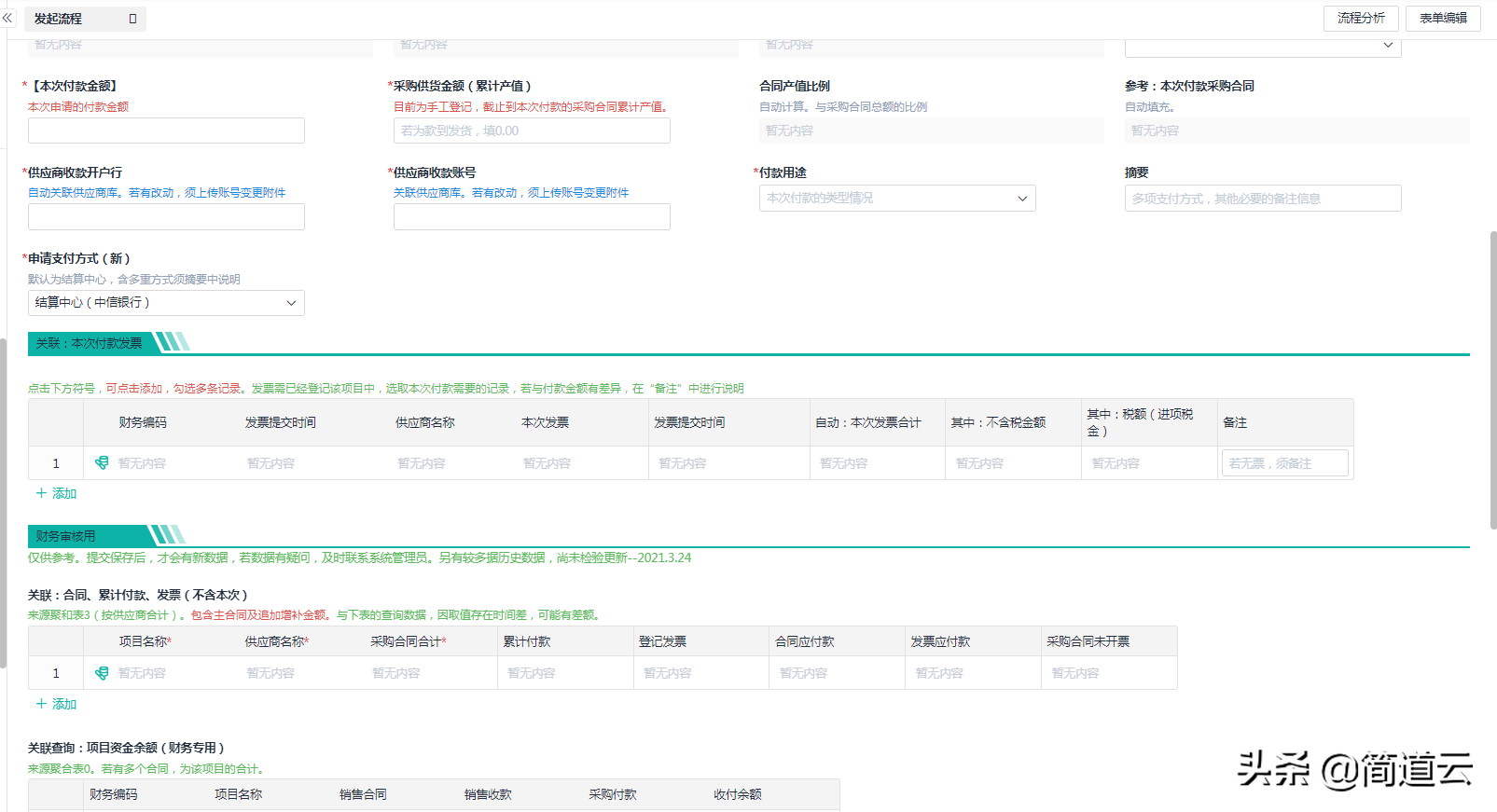Open 表单编辑 button
Viewport: 1497px width, 812px height.
click(1443, 18)
